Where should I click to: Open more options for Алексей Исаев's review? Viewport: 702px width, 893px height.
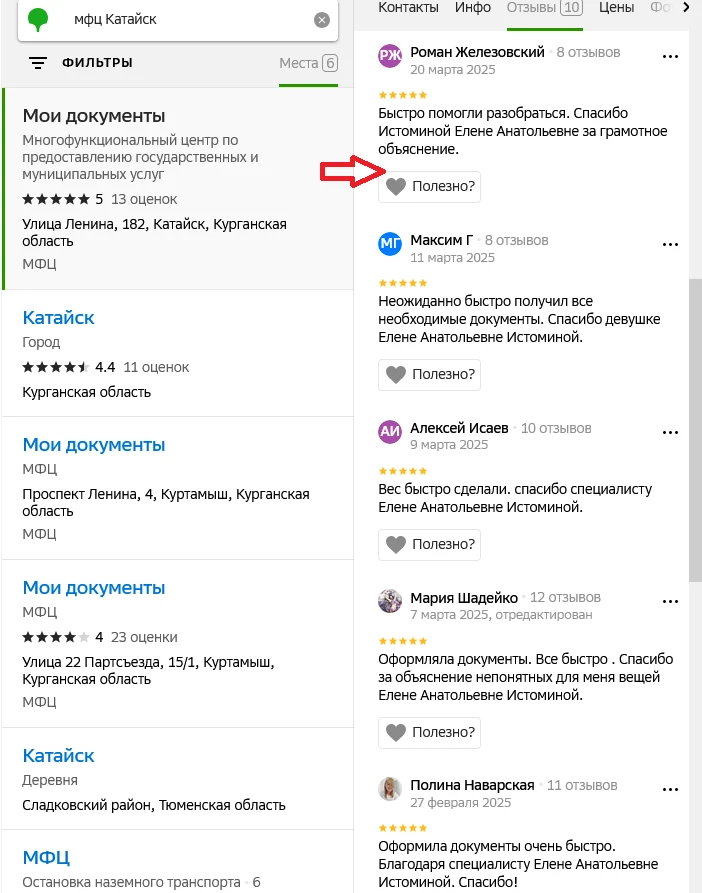click(670, 429)
